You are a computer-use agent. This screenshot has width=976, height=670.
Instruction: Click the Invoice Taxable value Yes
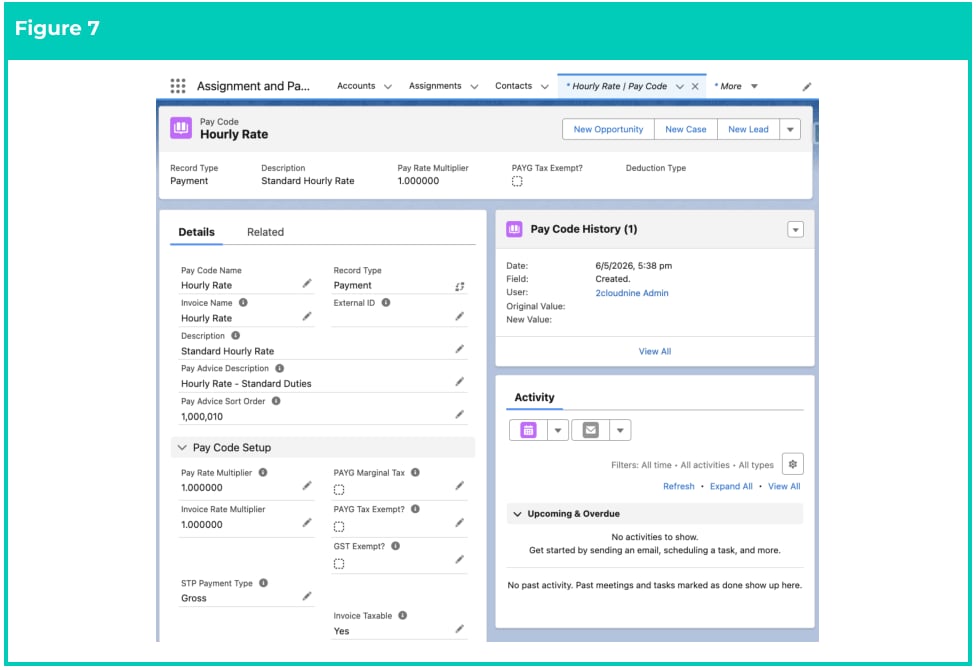[x=341, y=631]
